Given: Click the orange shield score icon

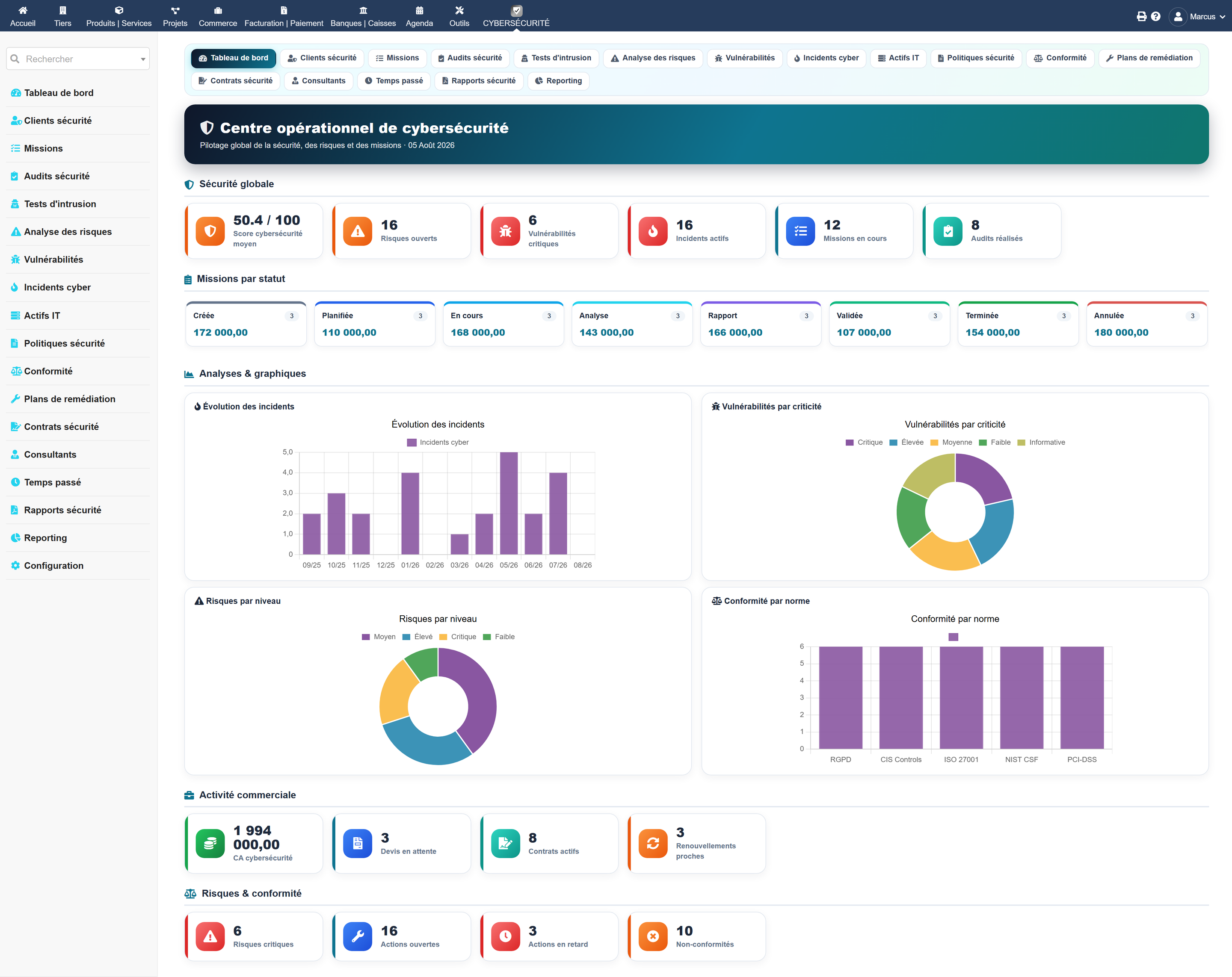Looking at the screenshot, I should click(210, 231).
